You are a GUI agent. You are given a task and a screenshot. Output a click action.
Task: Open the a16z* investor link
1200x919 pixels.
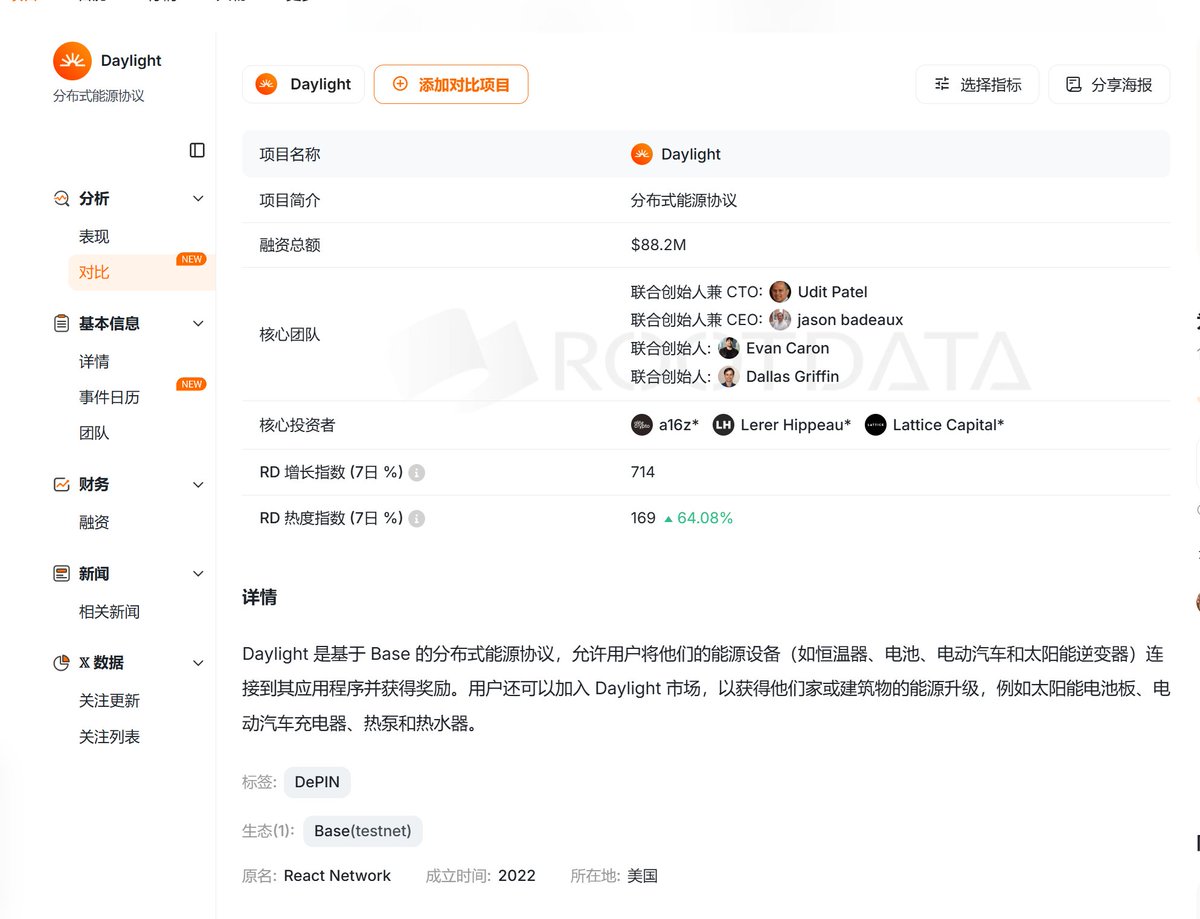coord(679,425)
